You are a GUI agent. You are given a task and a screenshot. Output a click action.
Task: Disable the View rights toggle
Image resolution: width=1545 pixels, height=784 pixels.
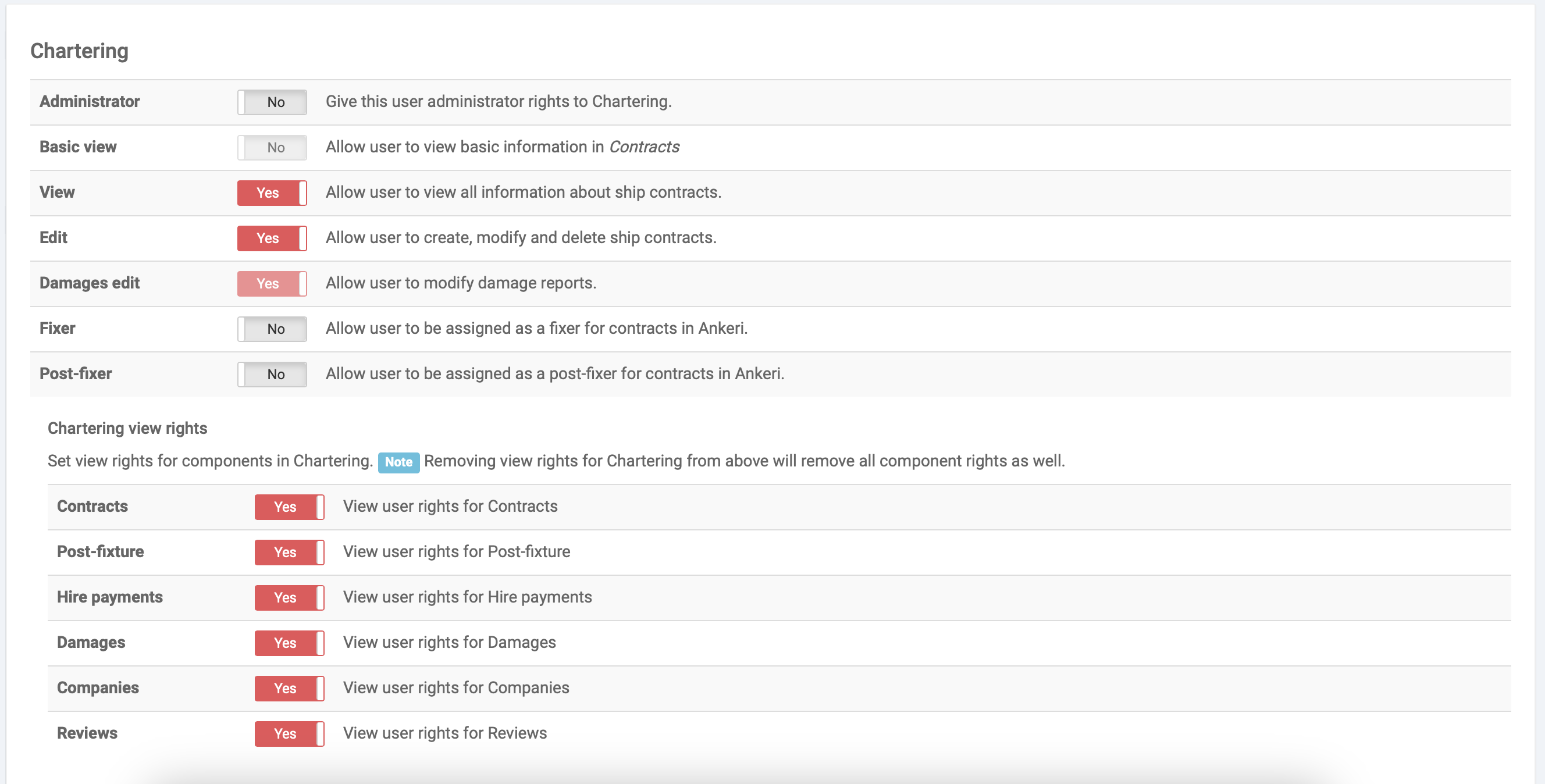[x=272, y=193]
